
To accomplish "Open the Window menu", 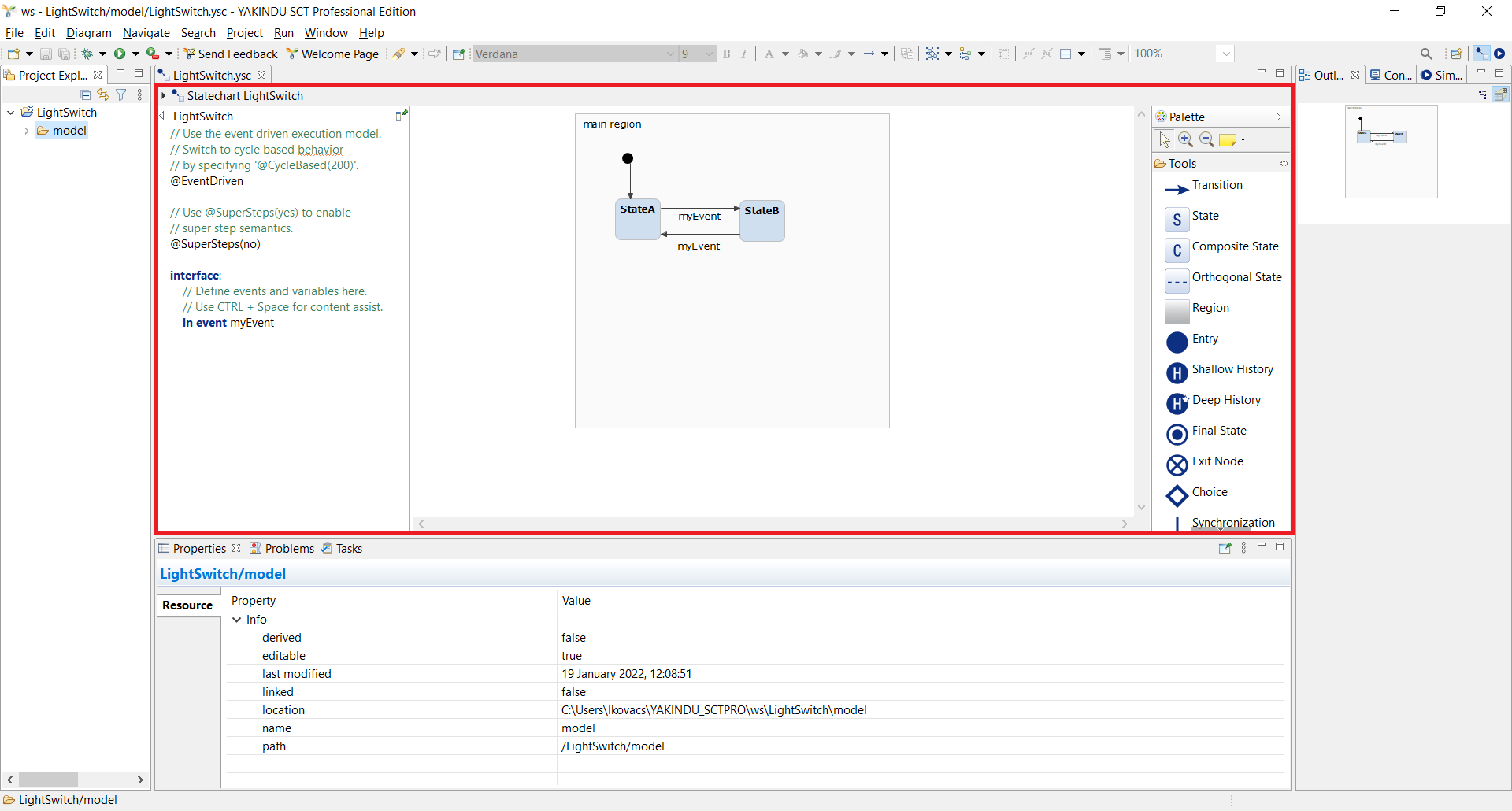I will [326, 33].
